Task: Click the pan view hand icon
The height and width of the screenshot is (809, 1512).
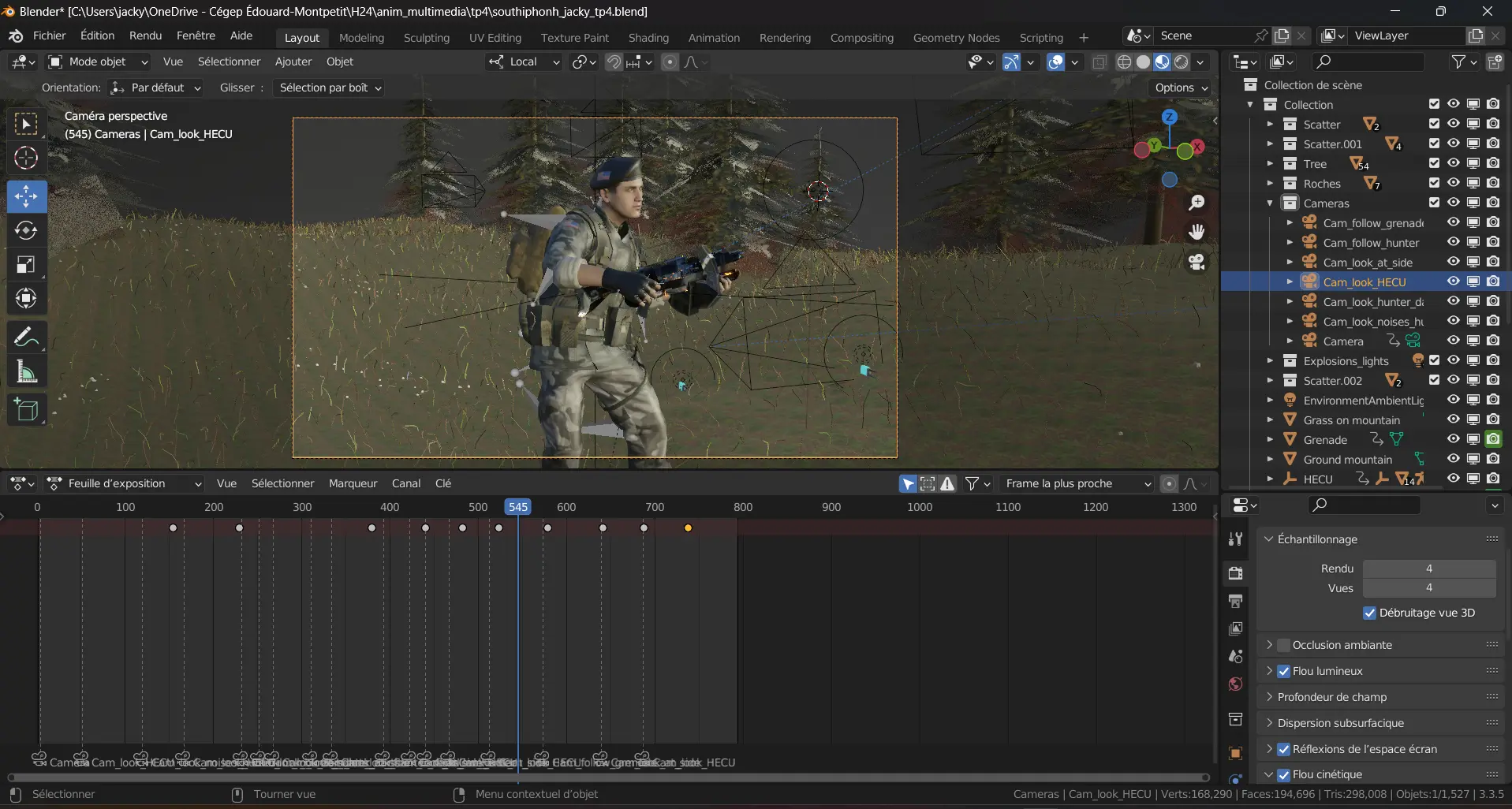Action: point(1197,232)
